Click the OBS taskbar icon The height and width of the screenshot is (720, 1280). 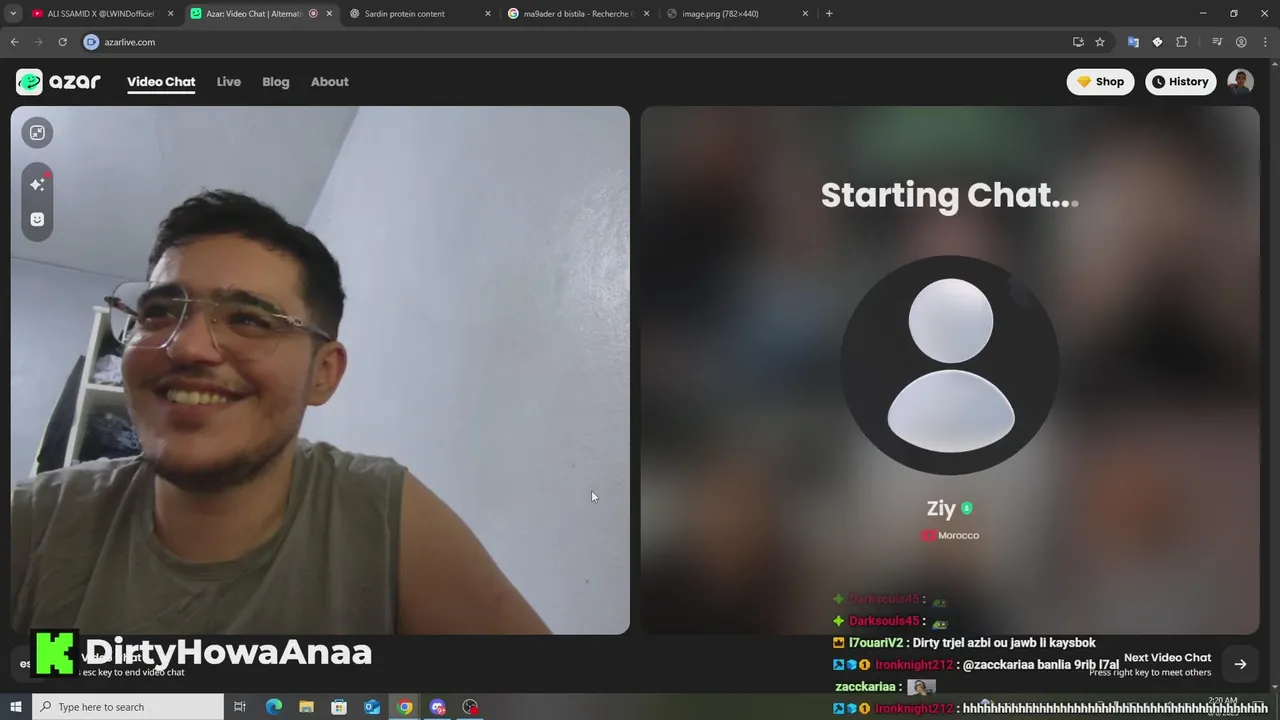tap(471, 707)
